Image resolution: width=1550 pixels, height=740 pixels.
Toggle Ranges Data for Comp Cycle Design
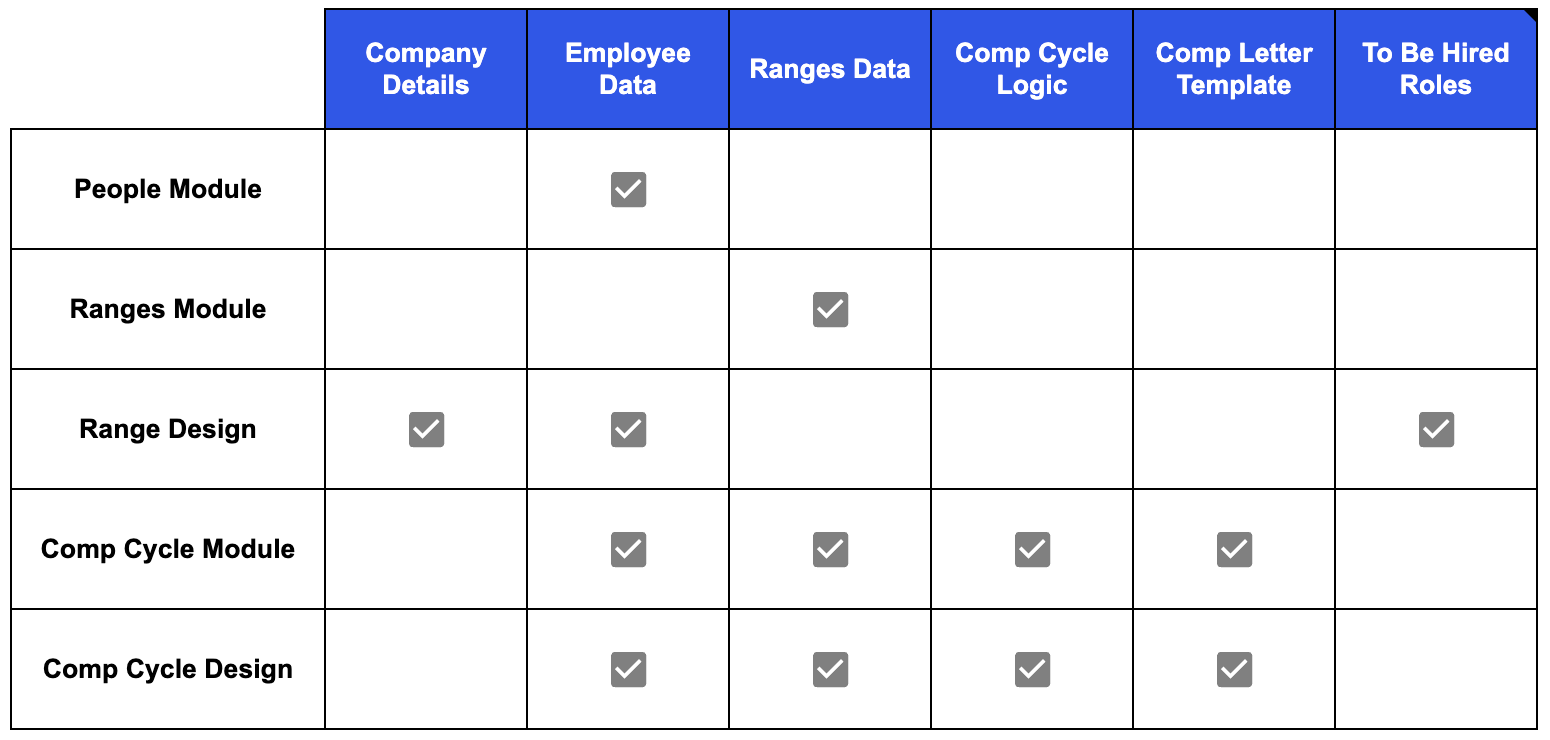pyautogui.click(x=830, y=669)
